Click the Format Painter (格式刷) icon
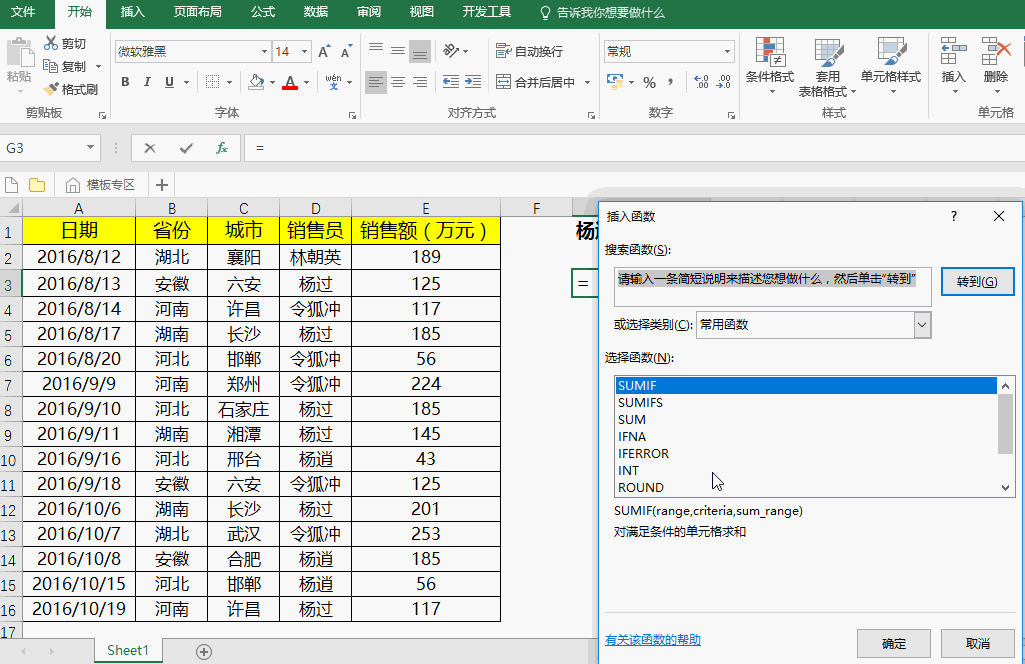 (x=52, y=89)
